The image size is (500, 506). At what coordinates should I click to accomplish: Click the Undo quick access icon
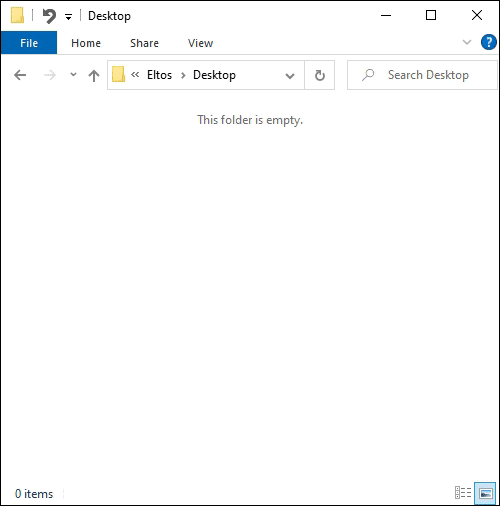(49, 16)
